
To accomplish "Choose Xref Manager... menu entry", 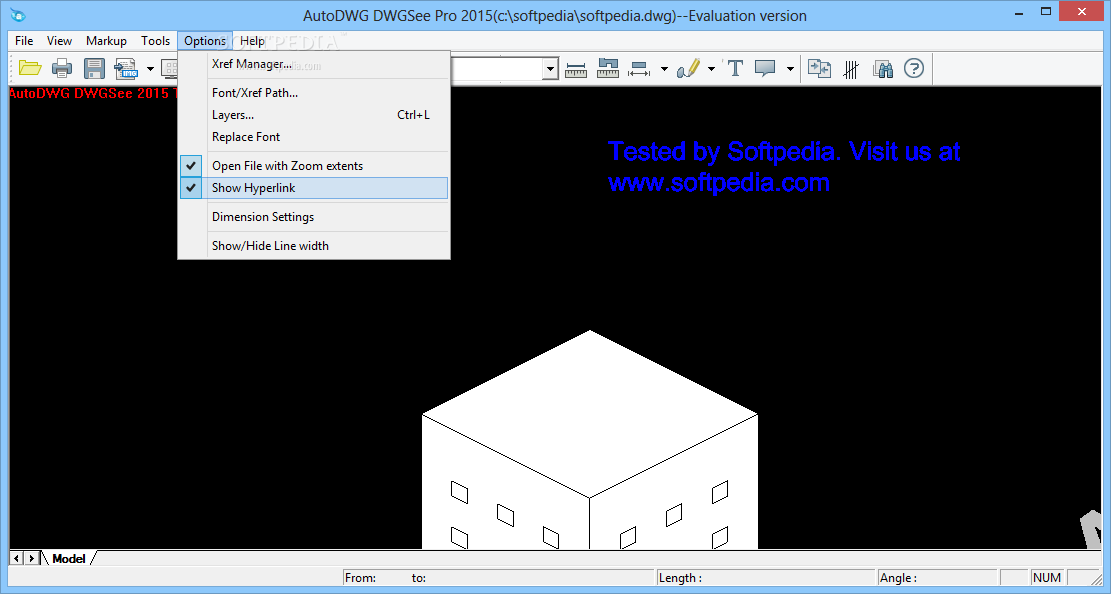I will pos(313,64).
